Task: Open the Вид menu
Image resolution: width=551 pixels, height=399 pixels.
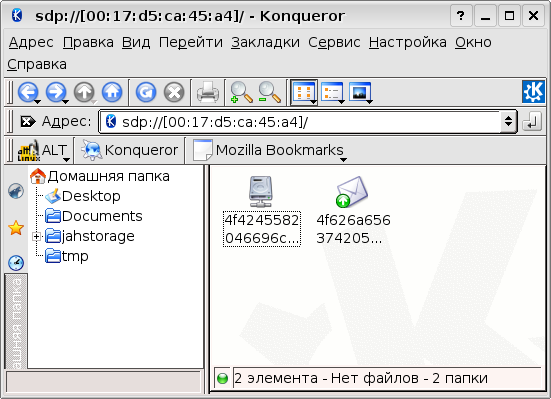Action: (x=136, y=42)
